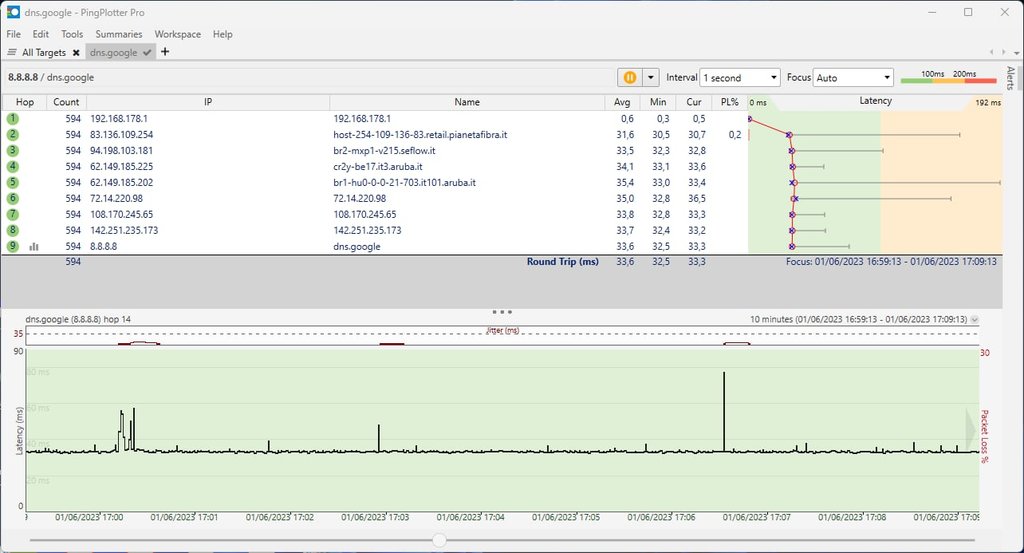This screenshot has height=553, width=1024.
Task: Click the hop 9 timeline graph icon
Action: tap(34, 246)
